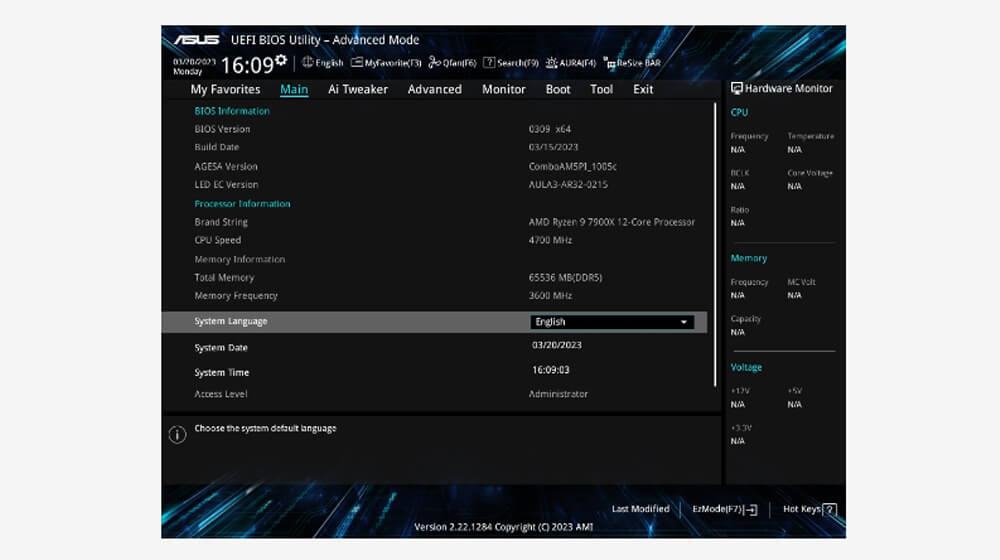This screenshot has width=1000, height=560.
Task: Expand the System Language dropdown
Action: pyautogui.click(x=612, y=322)
